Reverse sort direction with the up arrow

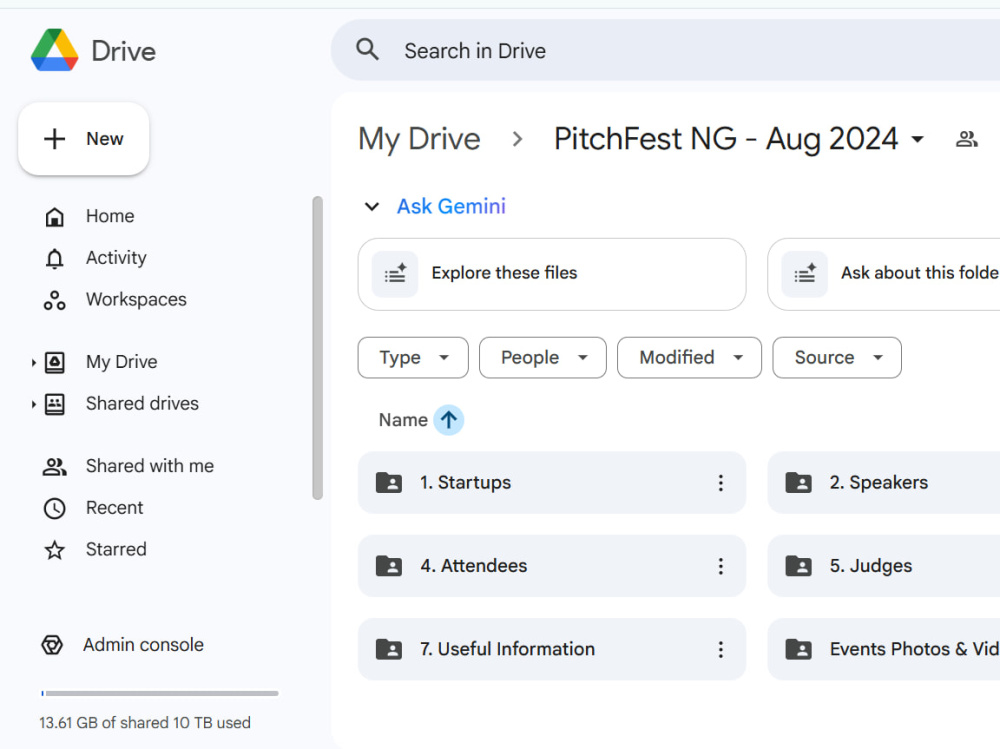coord(449,420)
